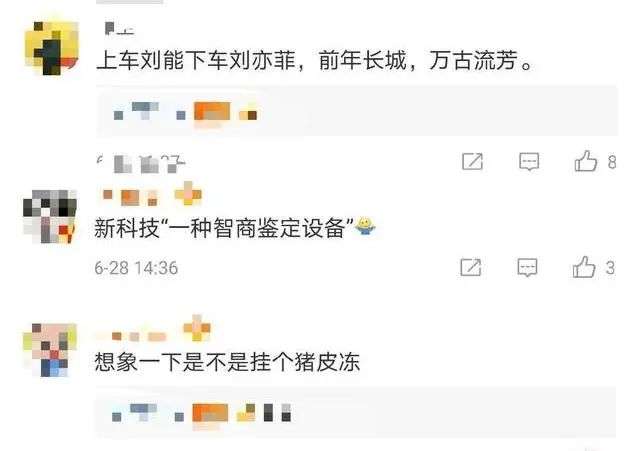This screenshot has width=640, height=451.
Task: Open the first commenter's yellow avatar
Action: (51, 48)
